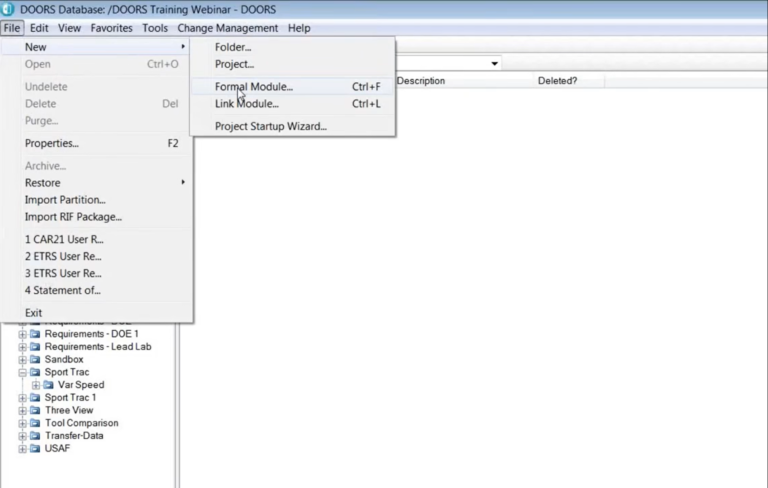Select Requirements - Lead Lab folder label
The image size is (768, 488).
(x=98, y=346)
